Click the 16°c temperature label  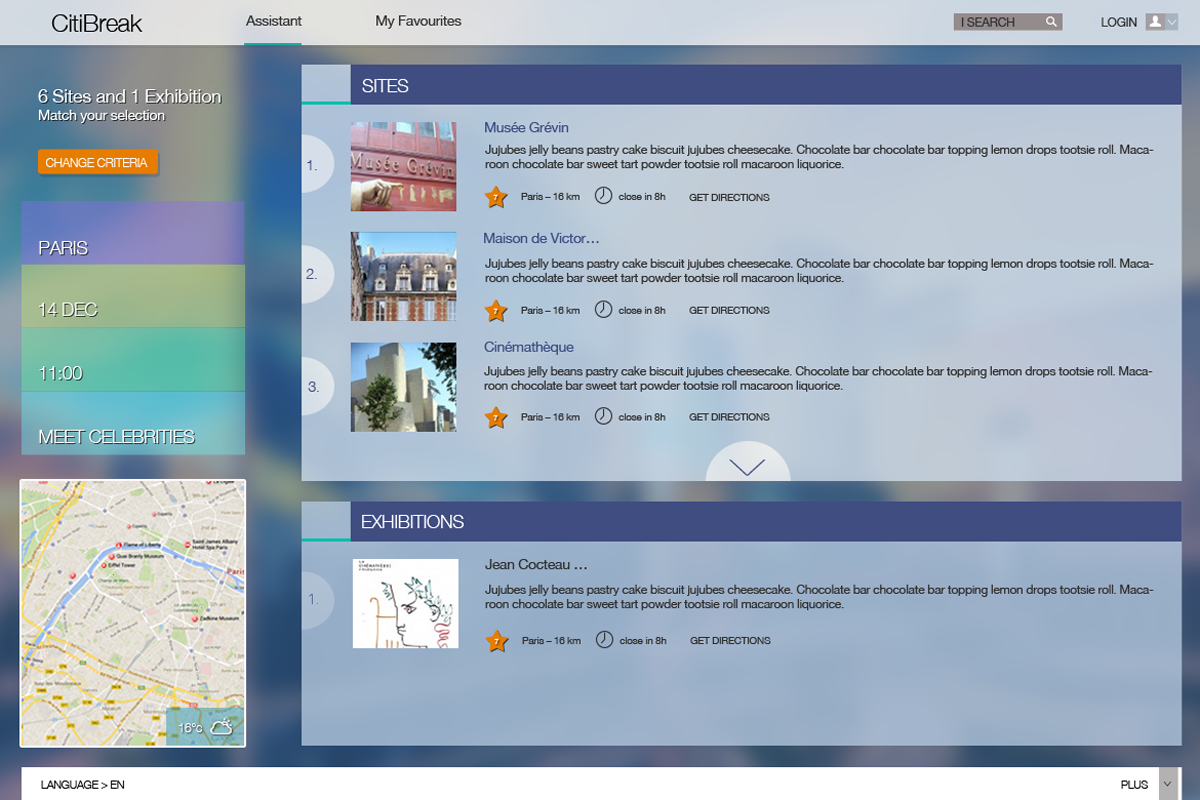(x=190, y=728)
